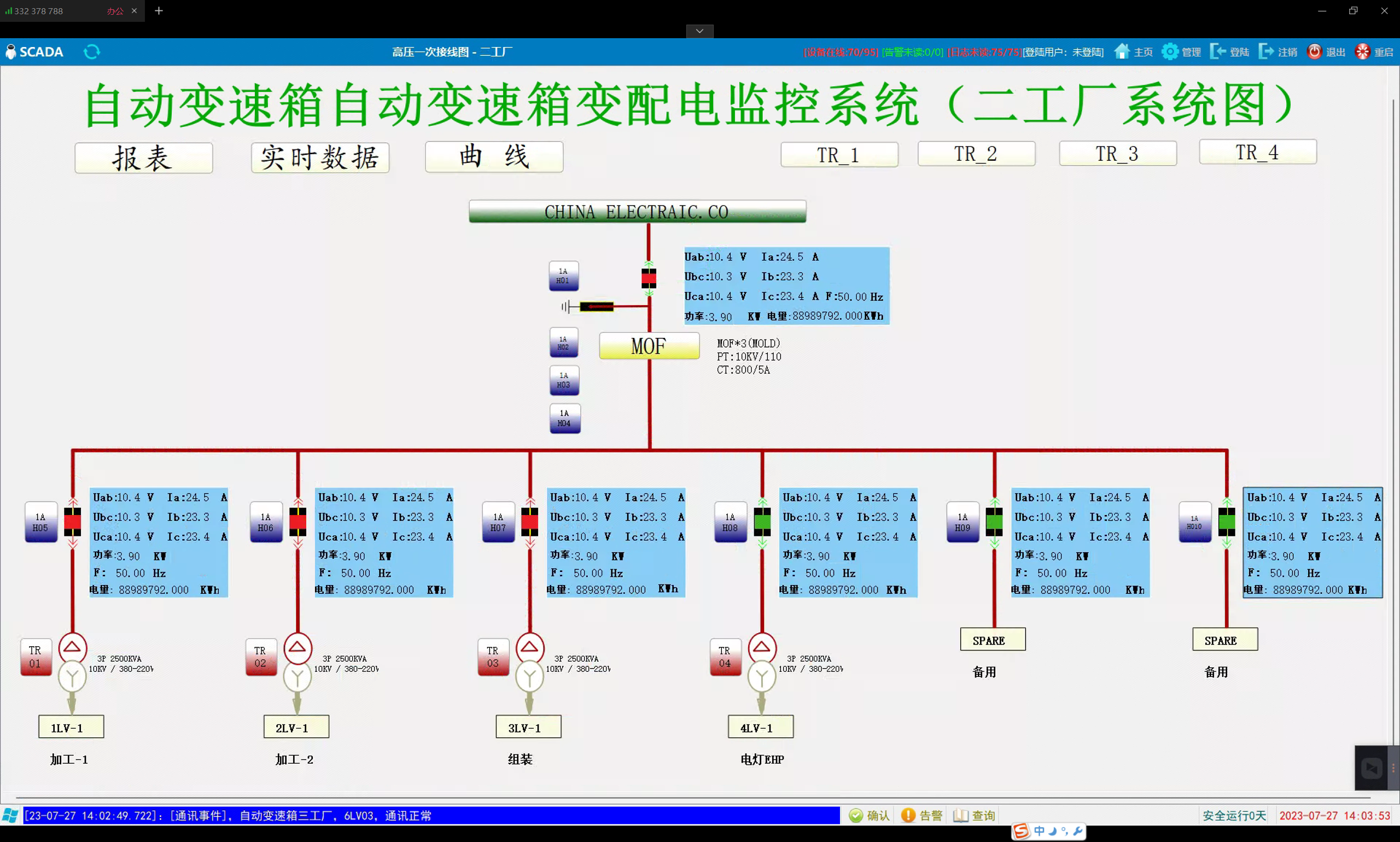Click the 登陆 login icon
The image size is (1400, 842).
pos(1218,51)
